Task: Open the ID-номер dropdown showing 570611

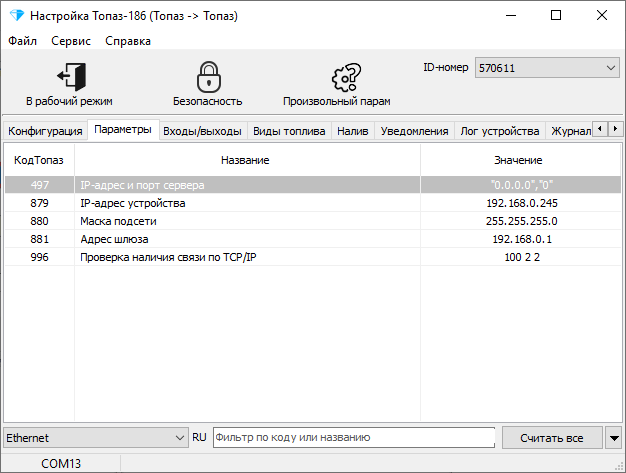Action: tap(547, 68)
